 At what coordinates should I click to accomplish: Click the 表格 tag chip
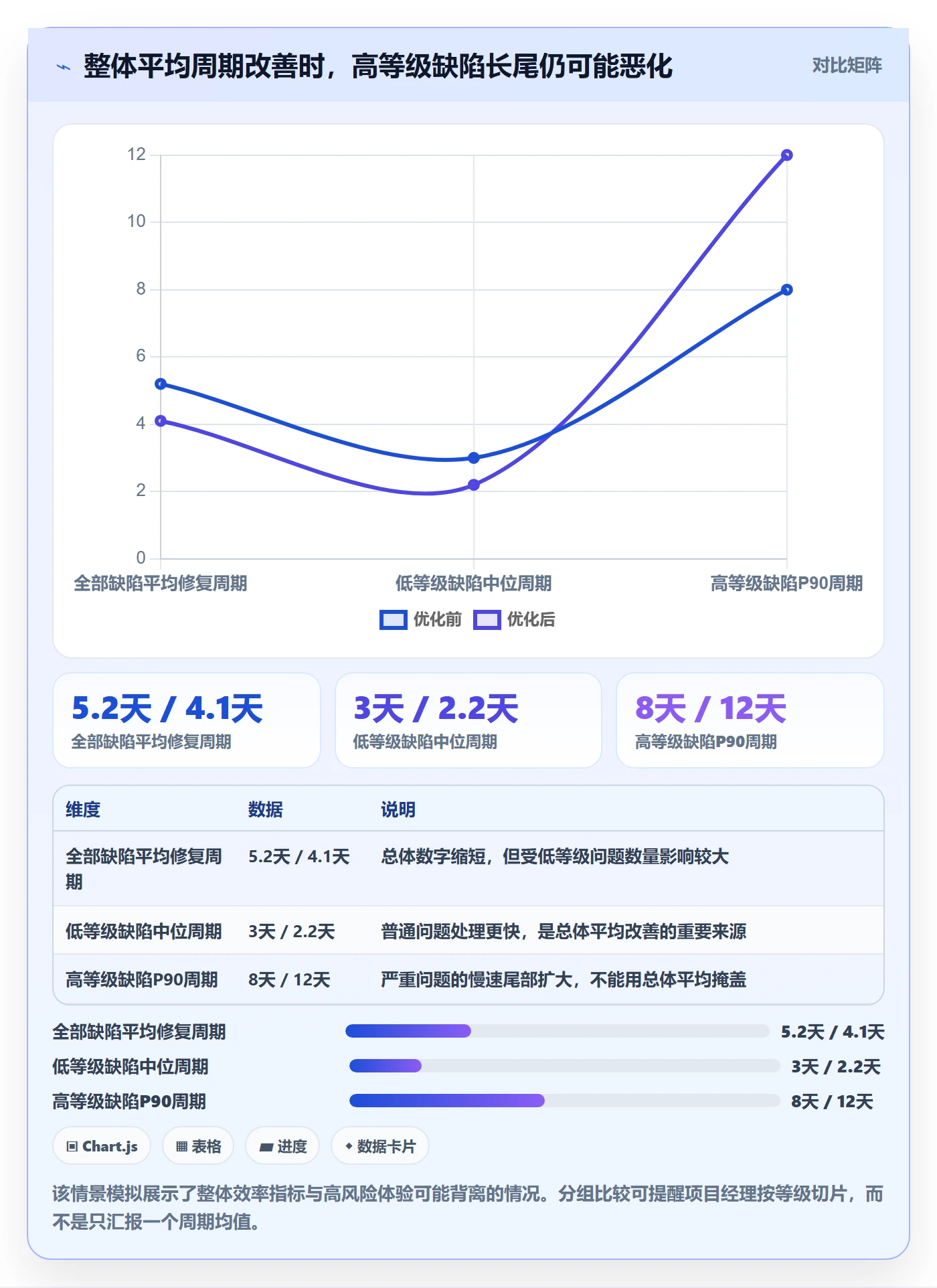[198, 1146]
